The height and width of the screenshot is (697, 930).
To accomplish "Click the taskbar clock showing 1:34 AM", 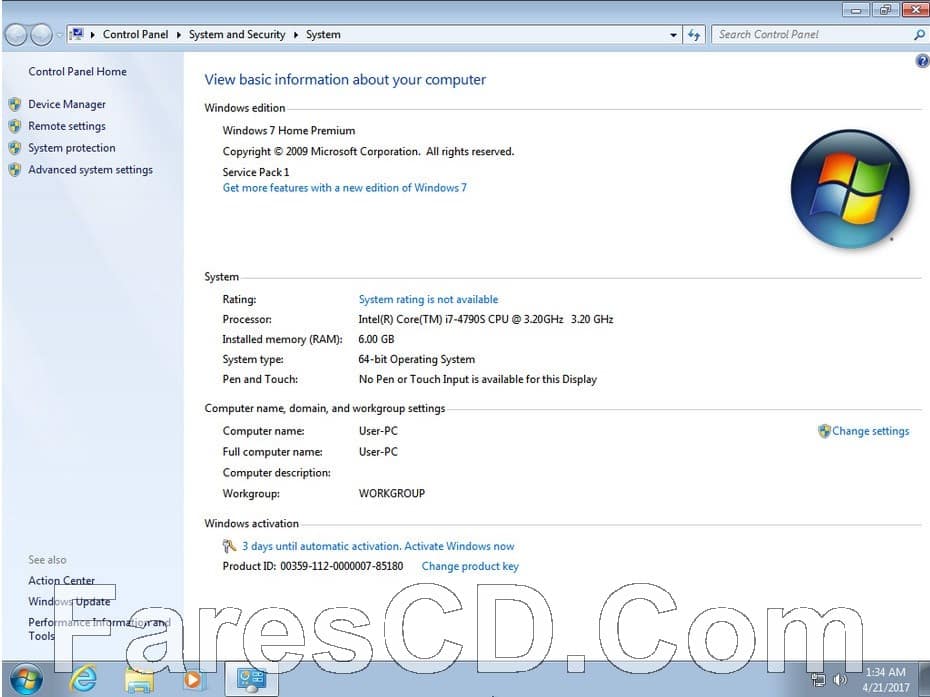I will click(886, 680).
